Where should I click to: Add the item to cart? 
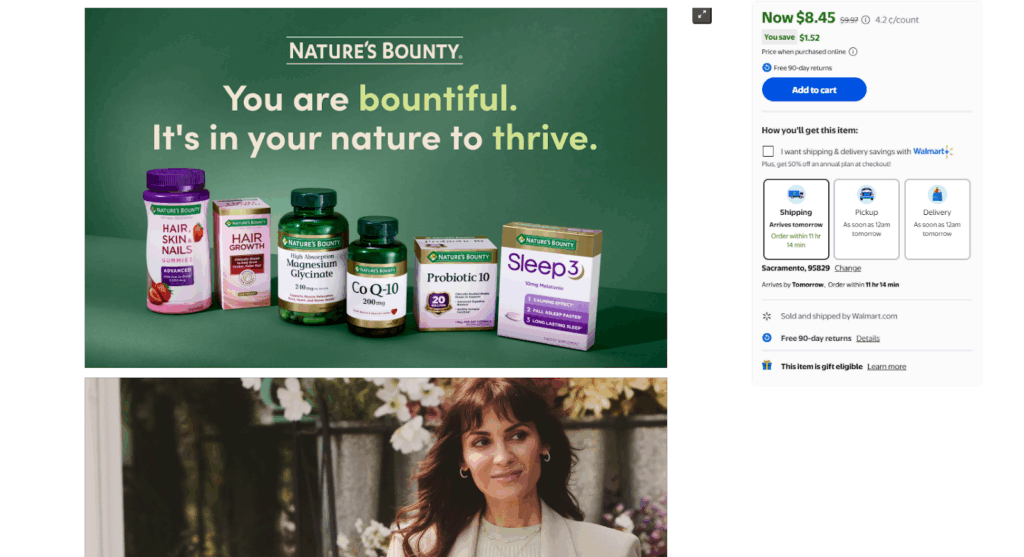[814, 89]
